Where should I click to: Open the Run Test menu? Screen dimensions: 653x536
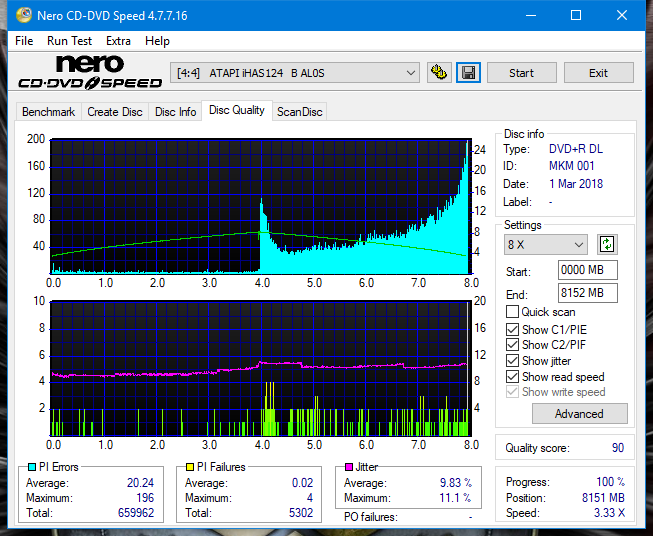69,41
